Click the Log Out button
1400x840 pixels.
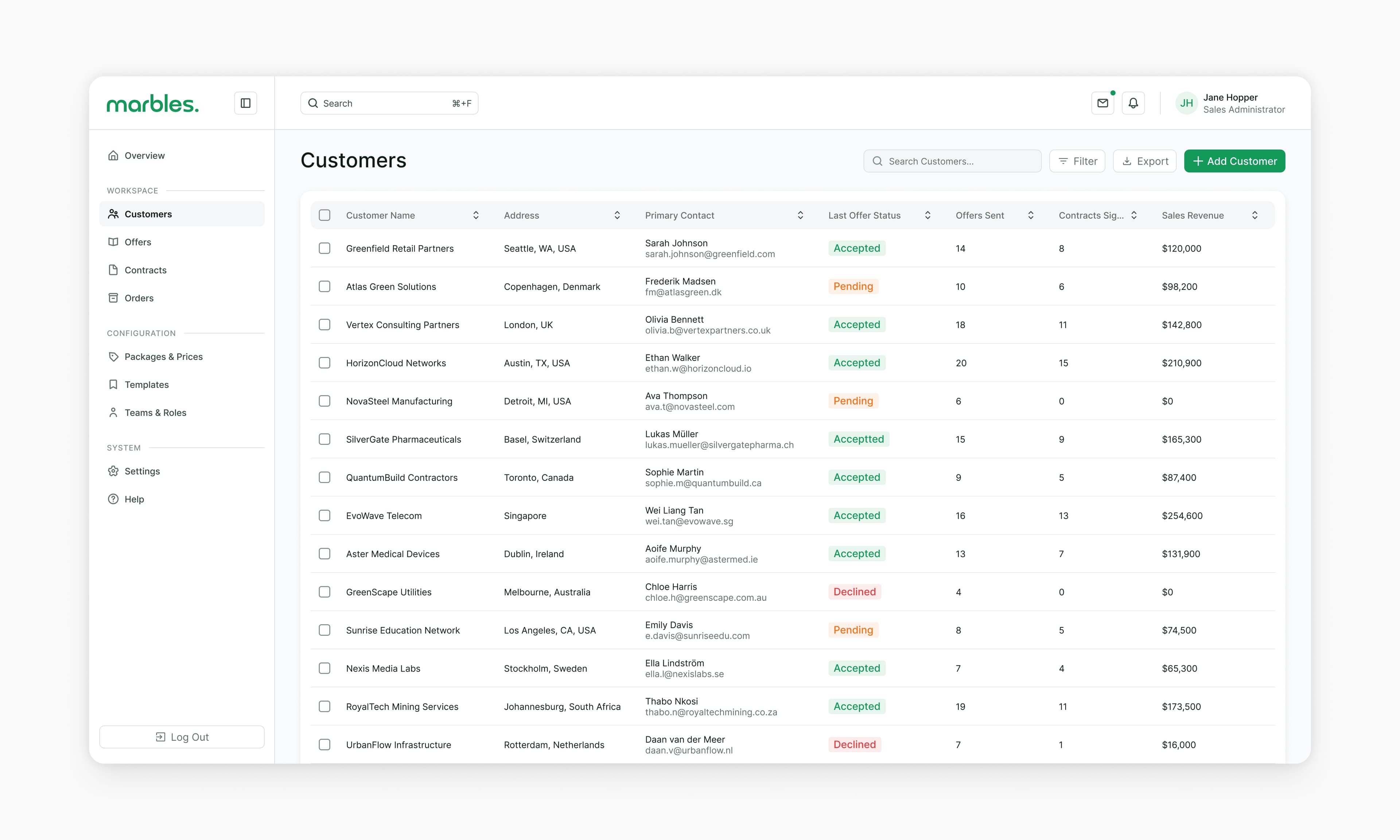tap(182, 737)
